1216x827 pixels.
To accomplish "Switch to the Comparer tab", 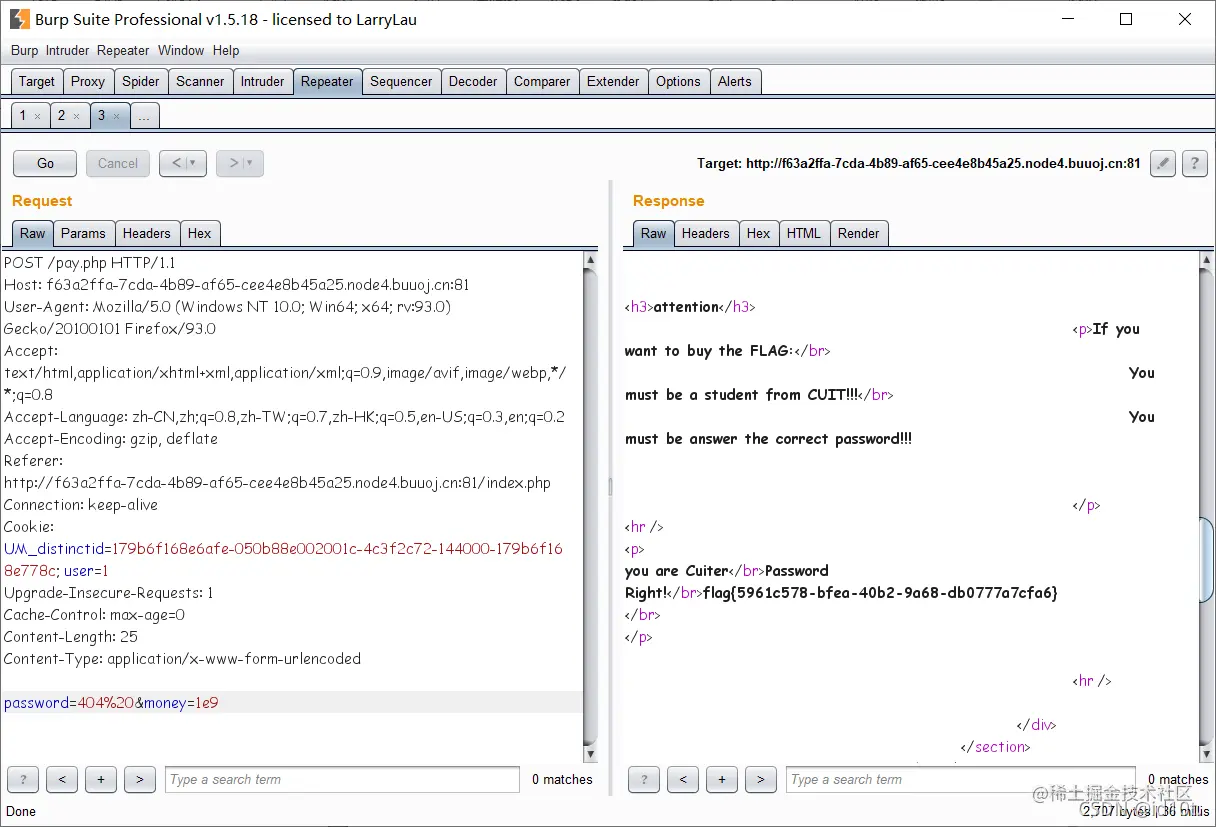I will point(542,82).
